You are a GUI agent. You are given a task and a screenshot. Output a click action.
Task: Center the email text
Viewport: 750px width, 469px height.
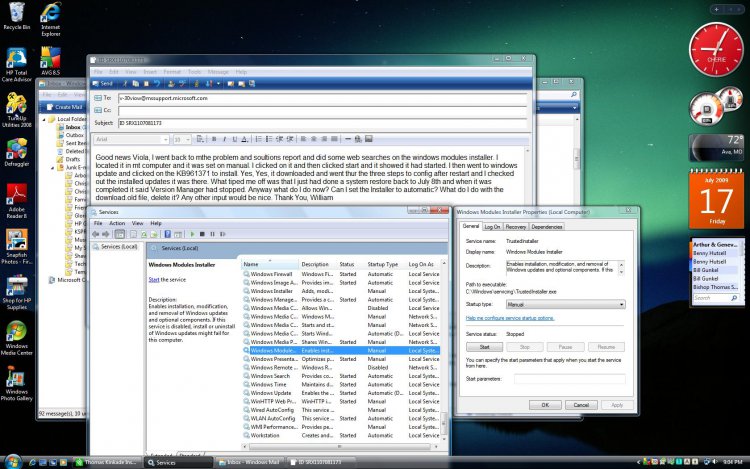click(x=314, y=139)
